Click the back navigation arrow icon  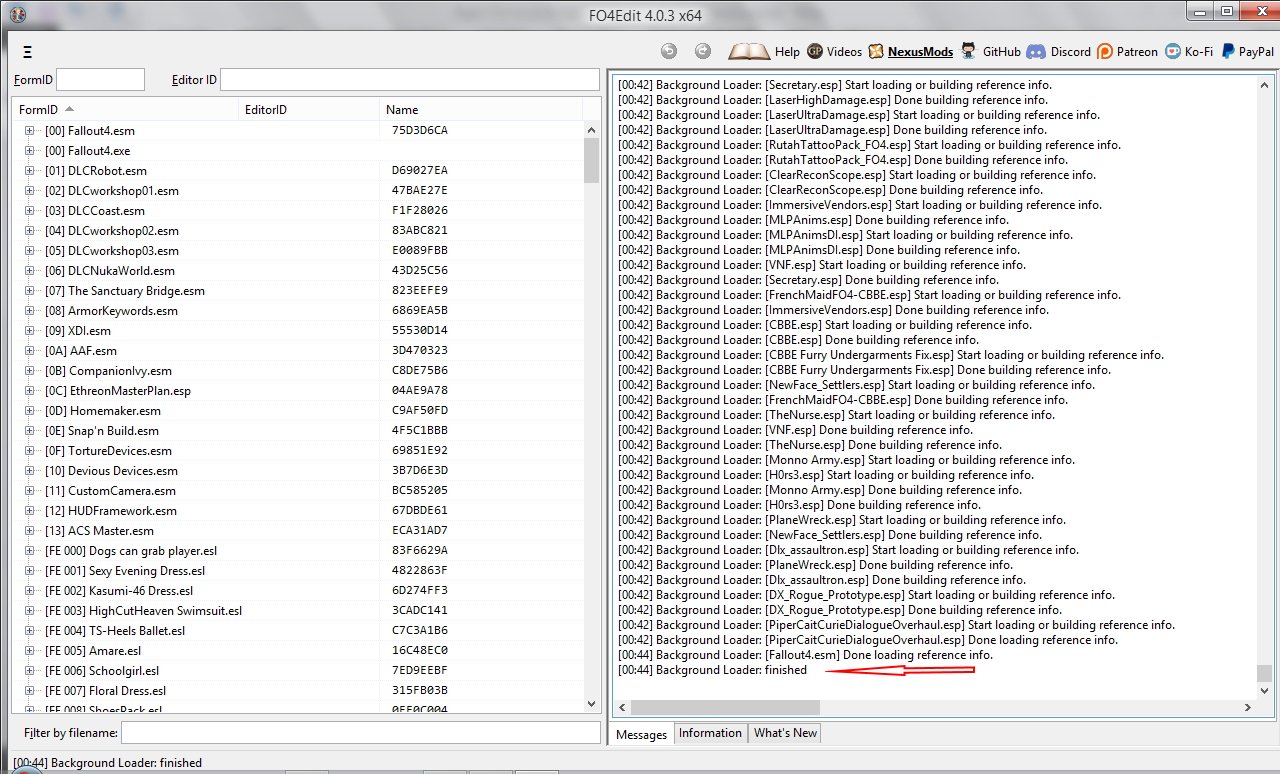coord(669,51)
